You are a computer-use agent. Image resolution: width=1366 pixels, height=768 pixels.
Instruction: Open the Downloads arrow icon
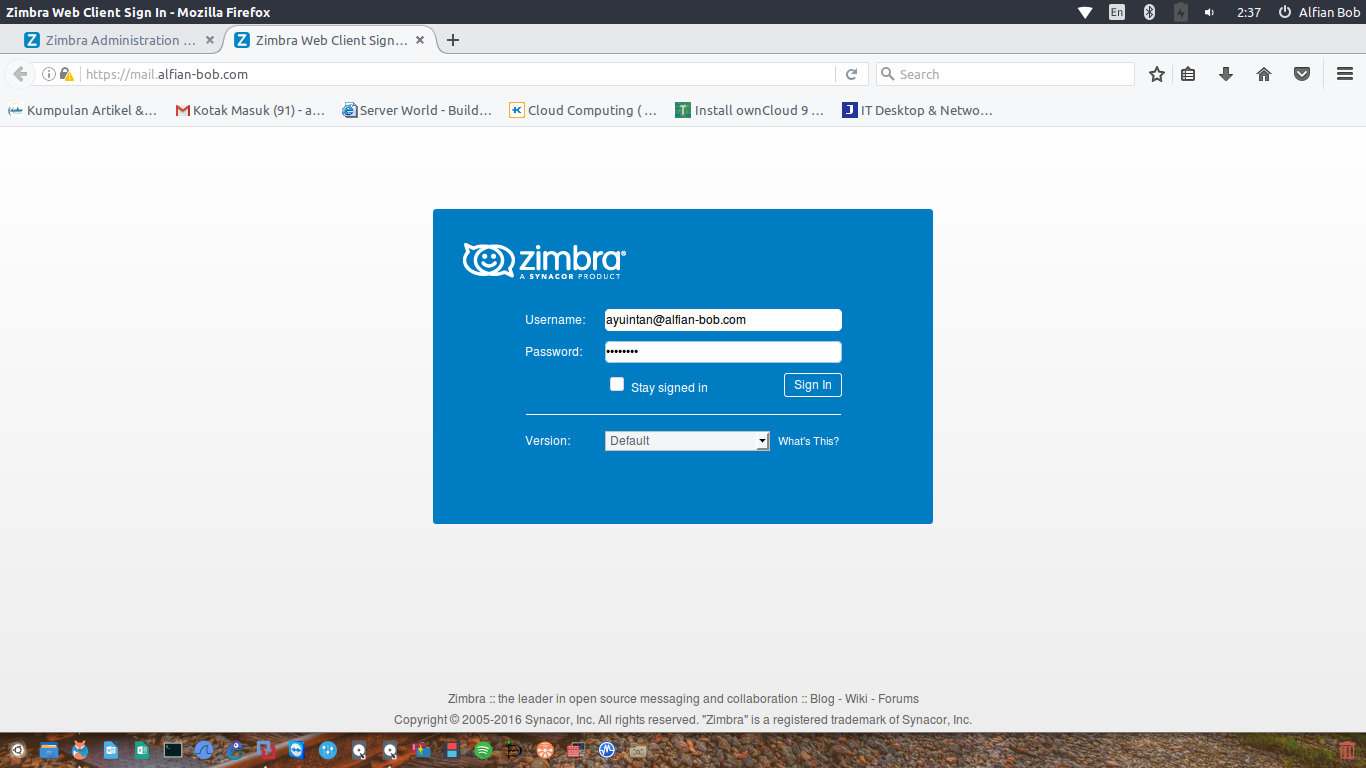1226,74
